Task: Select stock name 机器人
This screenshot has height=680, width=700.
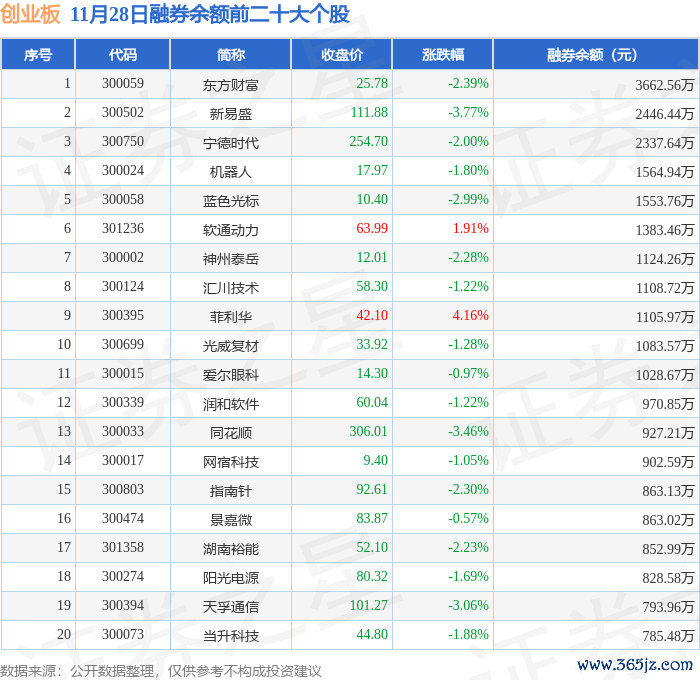Action: click(231, 172)
